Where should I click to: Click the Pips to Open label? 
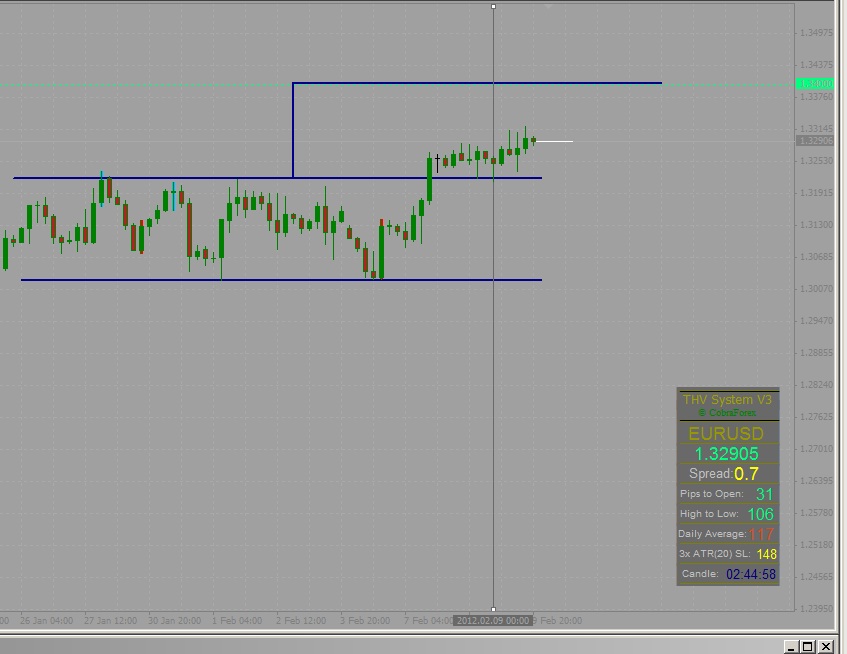click(x=711, y=494)
